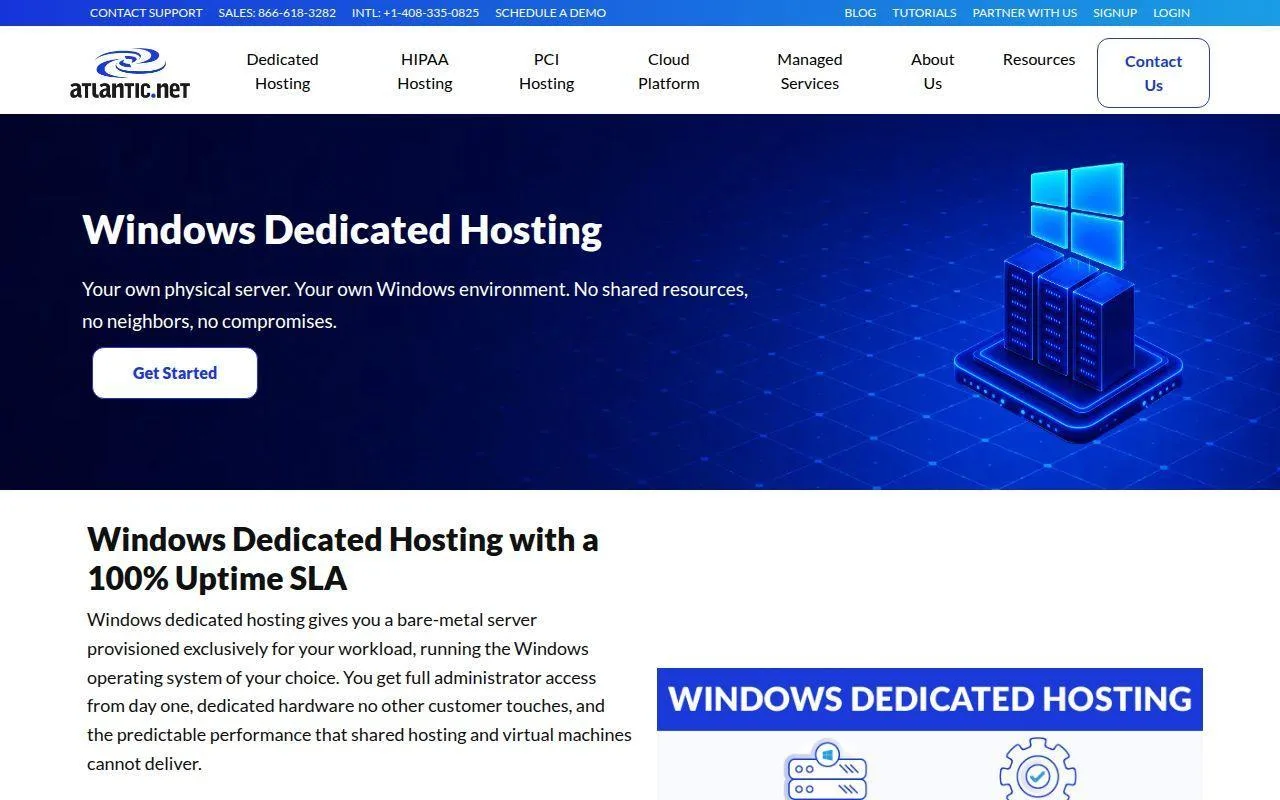
Task: Click the Windows server hero illustration
Action: [x=1068, y=303]
